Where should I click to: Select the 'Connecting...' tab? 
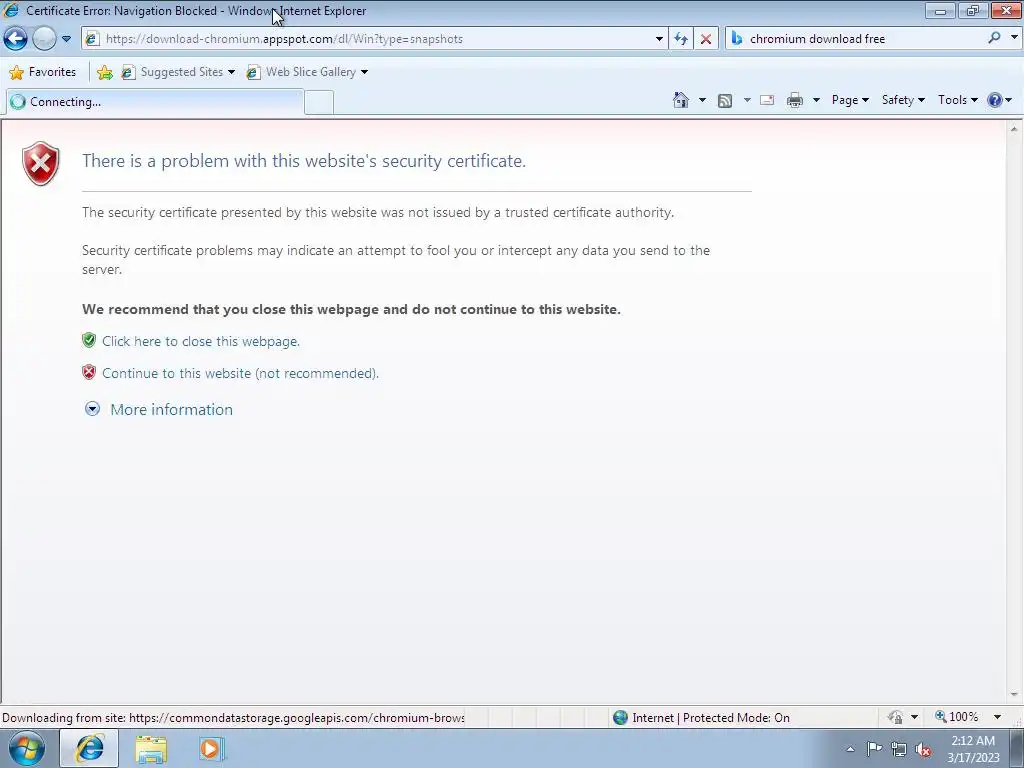(155, 102)
